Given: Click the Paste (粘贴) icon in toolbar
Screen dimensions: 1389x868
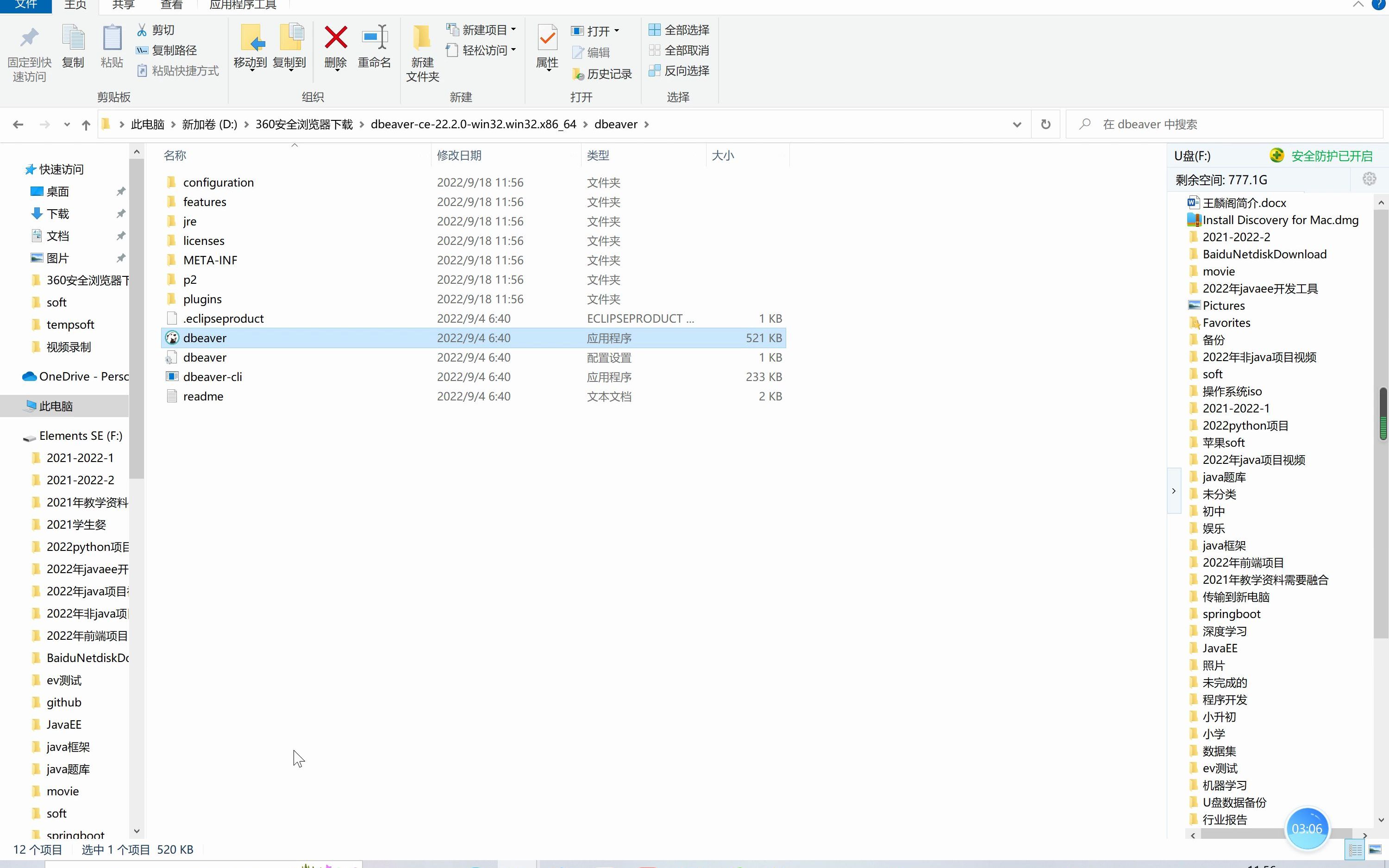Looking at the screenshot, I should 112,47.
